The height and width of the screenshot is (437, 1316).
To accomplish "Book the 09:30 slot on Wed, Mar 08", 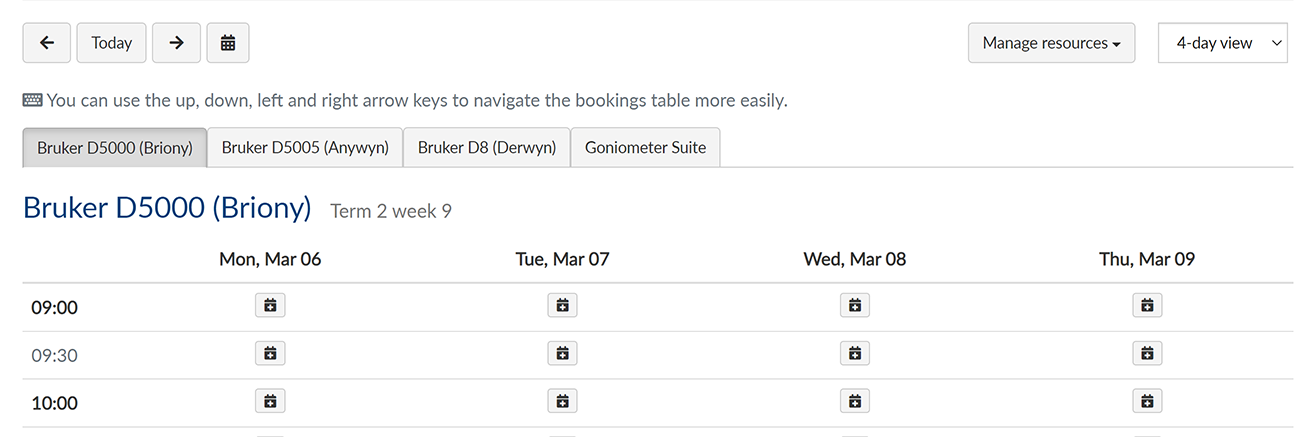I will click(x=854, y=353).
